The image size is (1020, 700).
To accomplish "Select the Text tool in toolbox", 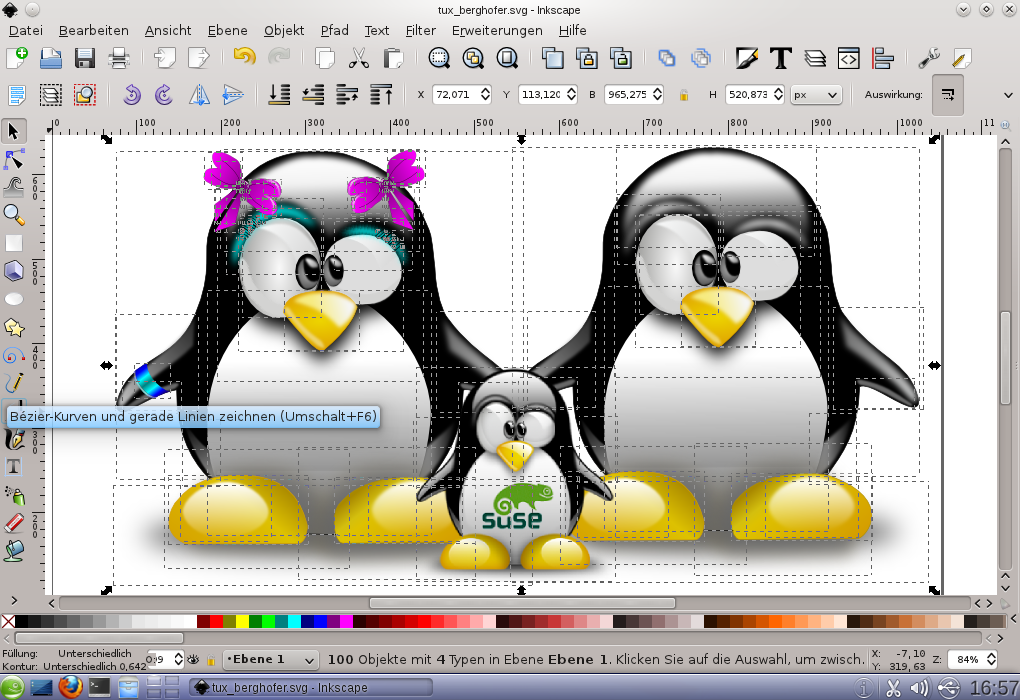I will point(14,466).
